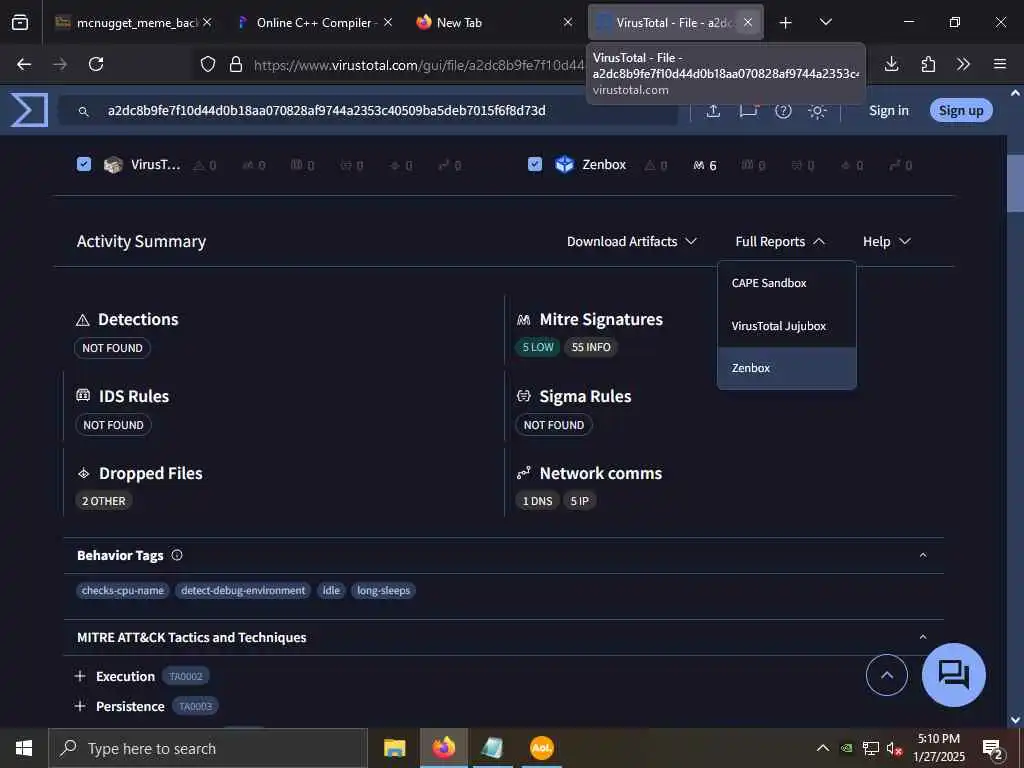1024x768 pixels.
Task: Click the idle behavior tag
Action: tap(331, 590)
